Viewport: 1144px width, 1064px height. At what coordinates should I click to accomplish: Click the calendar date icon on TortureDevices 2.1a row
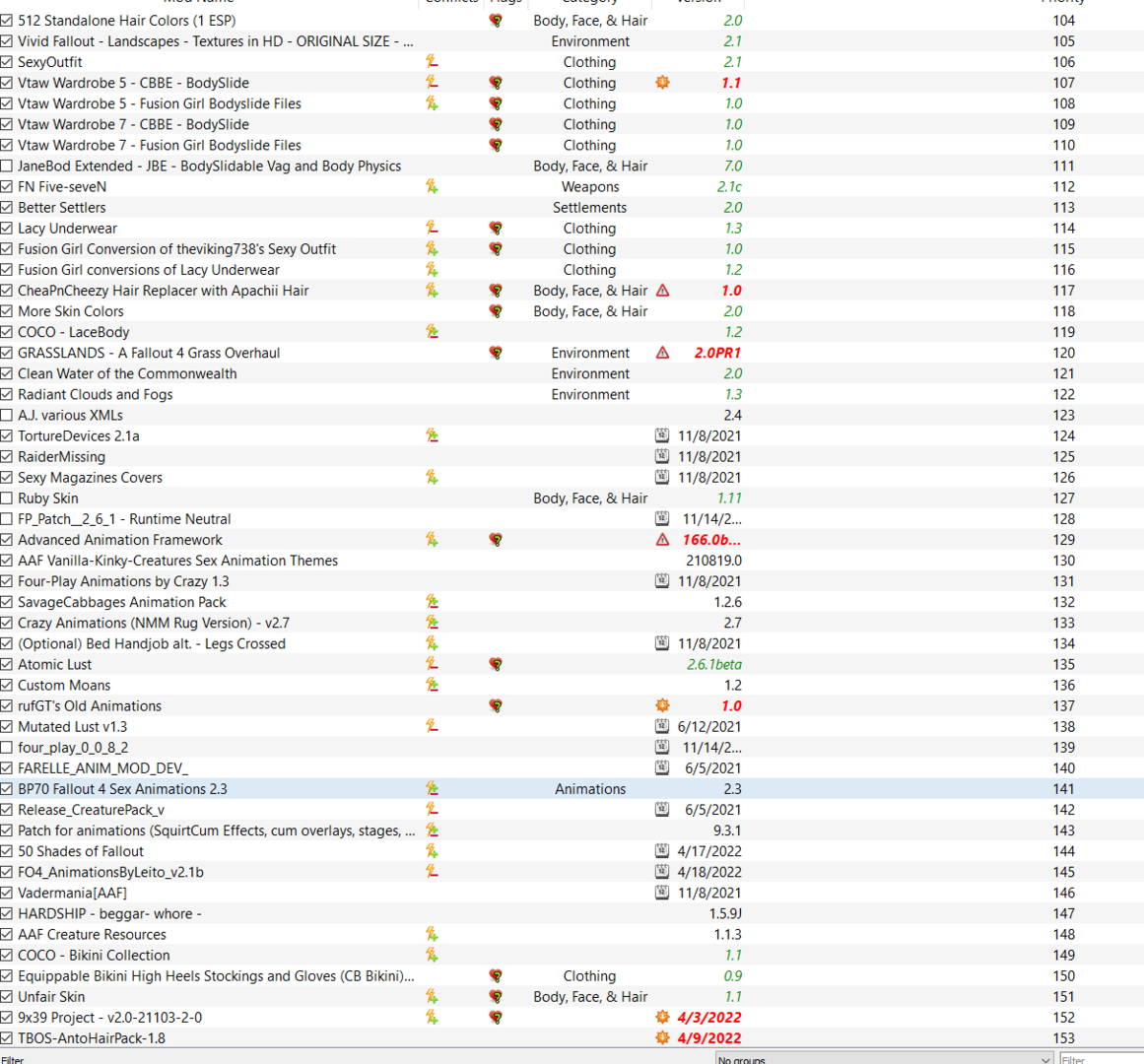click(x=662, y=436)
